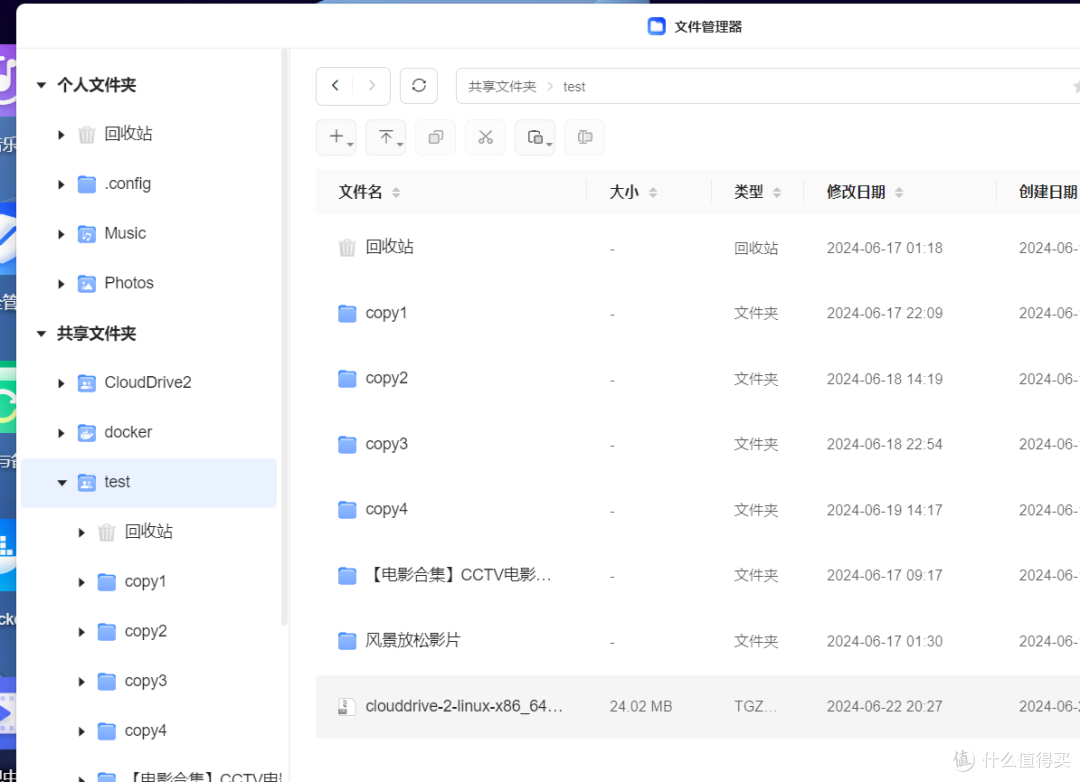Select the test shared folder icon

click(x=86, y=482)
